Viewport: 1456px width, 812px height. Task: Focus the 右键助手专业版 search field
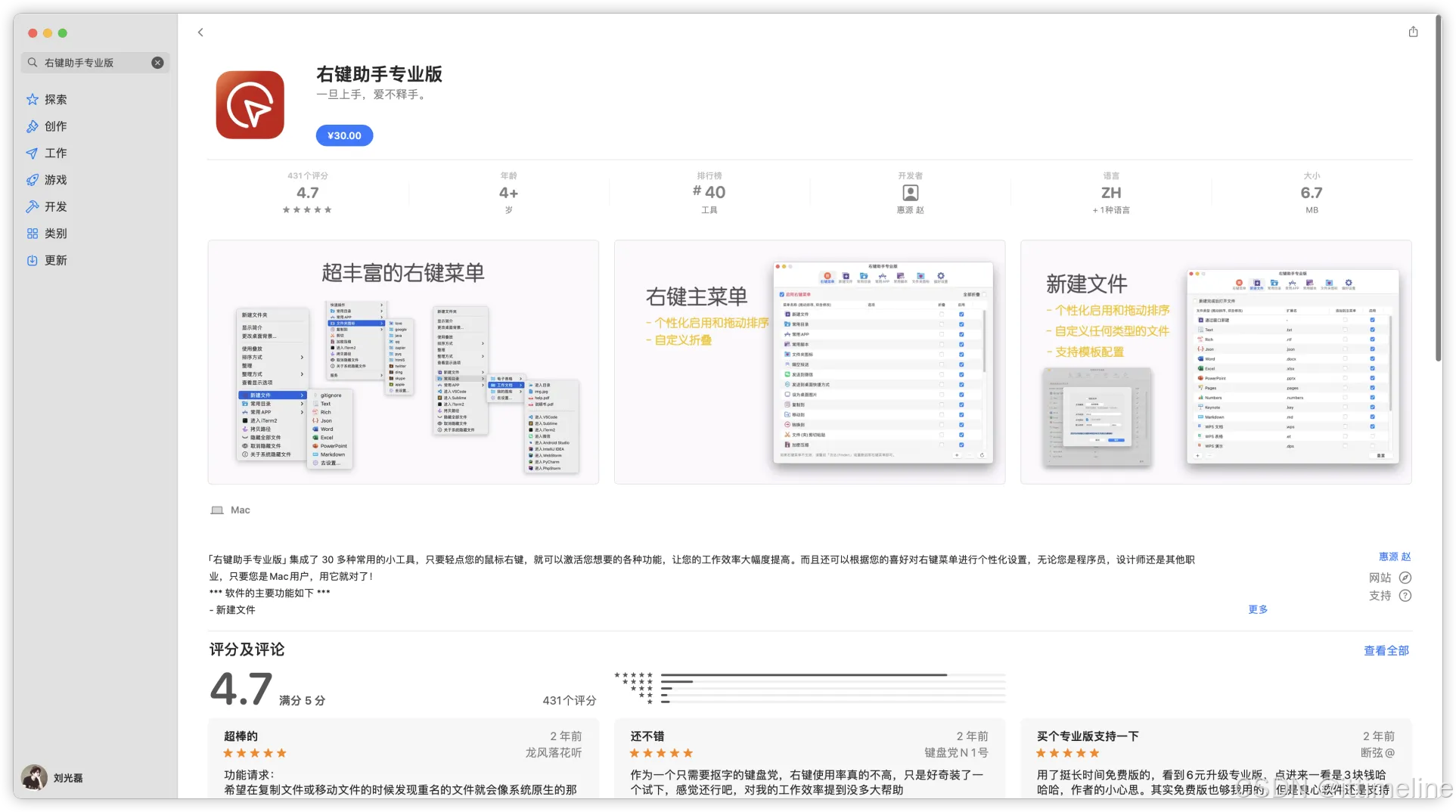95,63
